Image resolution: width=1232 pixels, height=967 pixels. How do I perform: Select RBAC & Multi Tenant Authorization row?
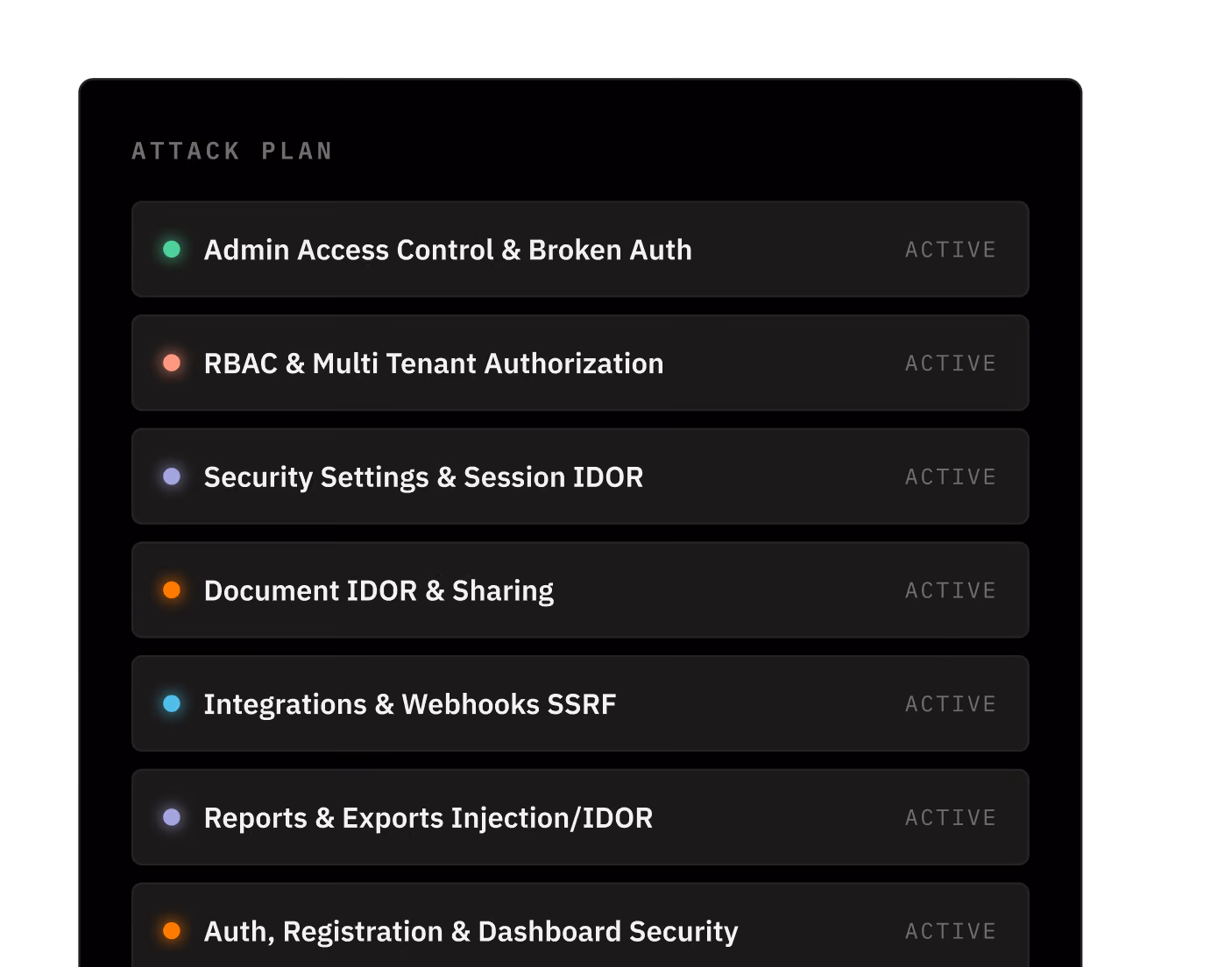pyautogui.click(x=580, y=363)
